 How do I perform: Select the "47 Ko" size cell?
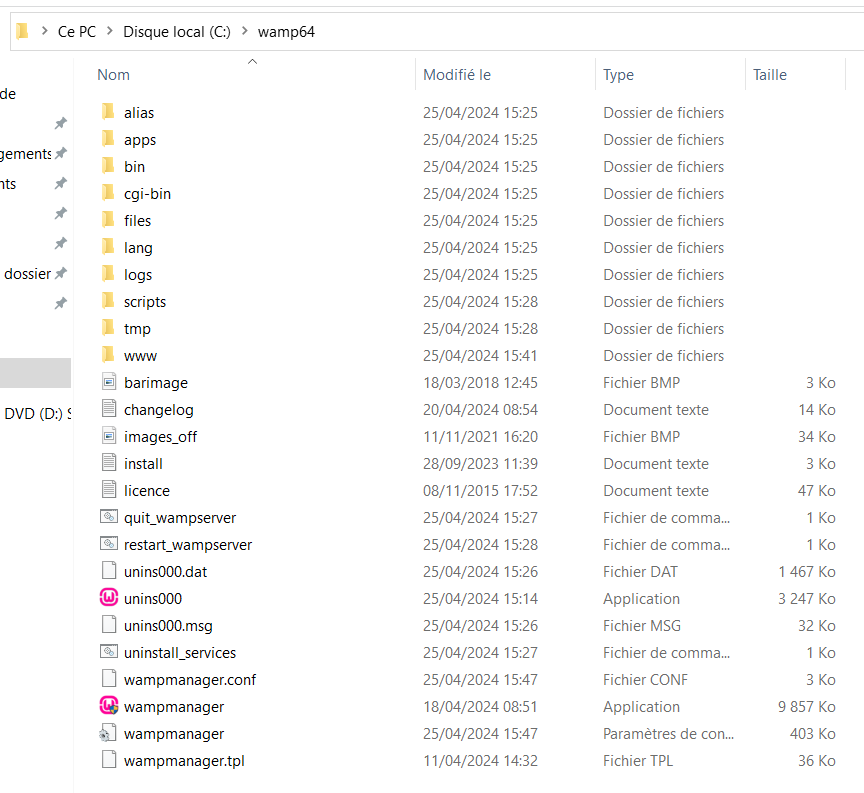tap(817, 490)
